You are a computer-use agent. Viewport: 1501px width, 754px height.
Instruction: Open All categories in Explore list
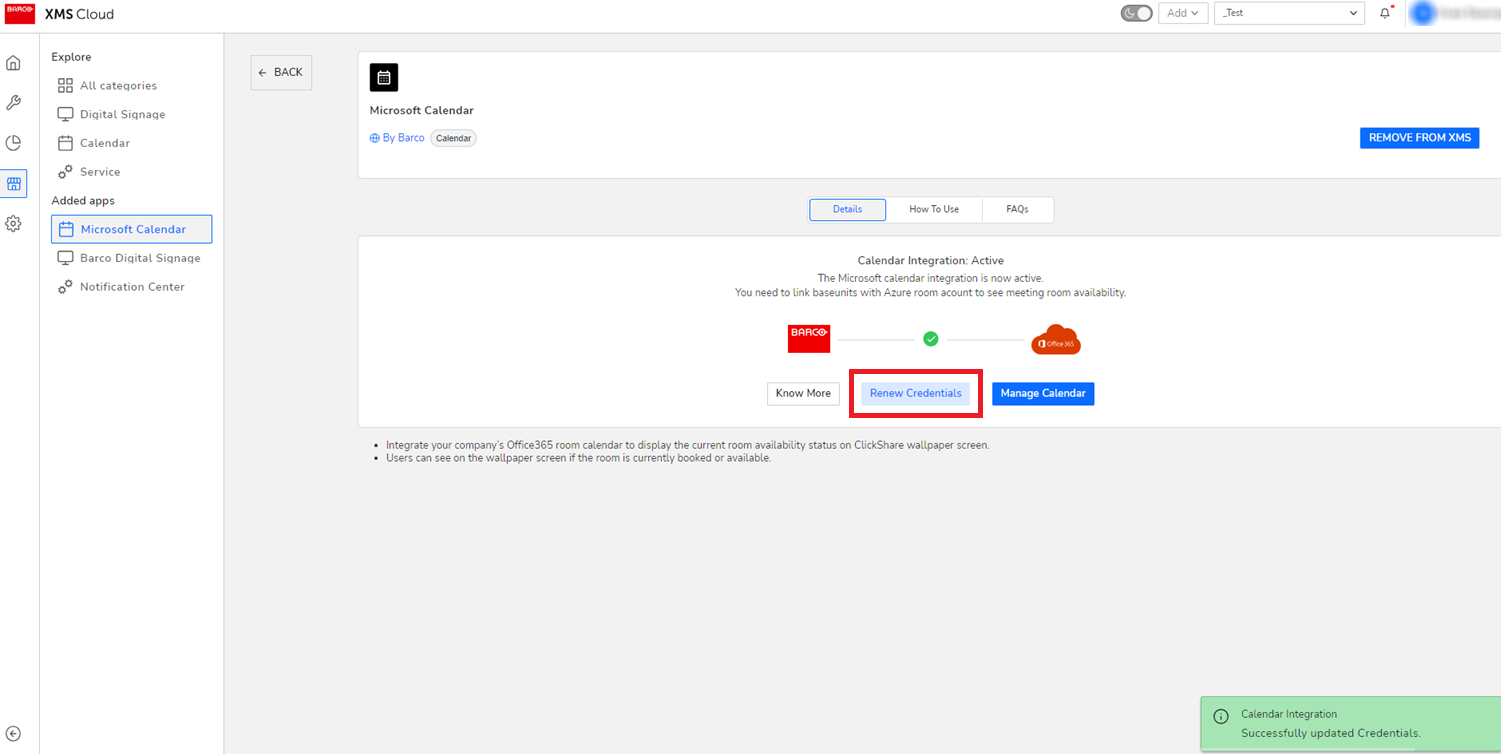coord(118,86)
